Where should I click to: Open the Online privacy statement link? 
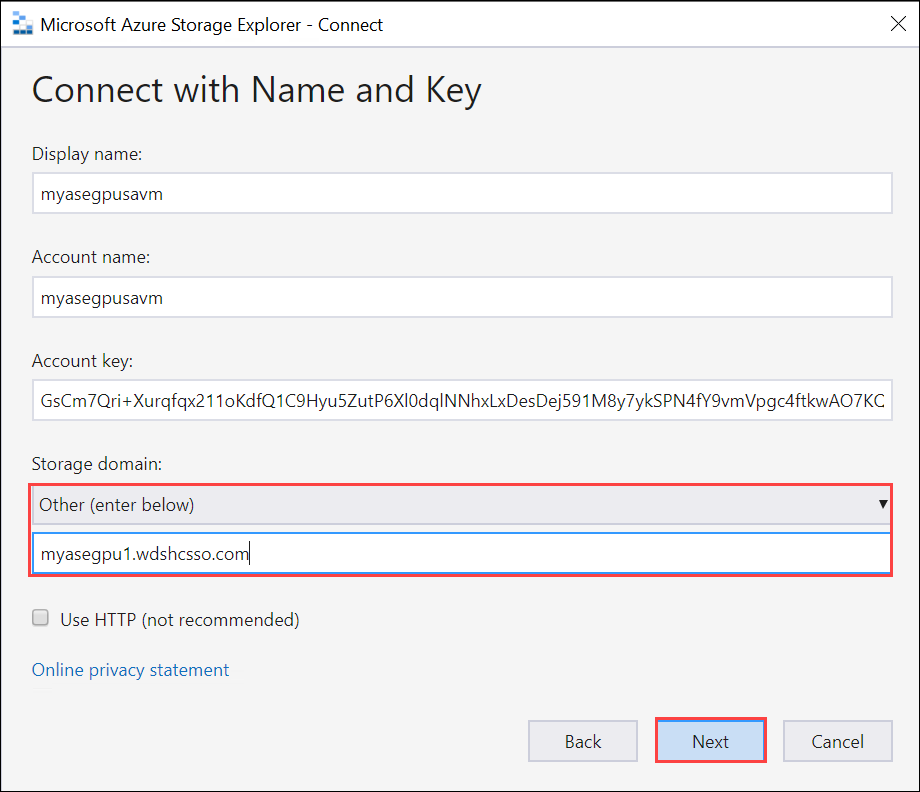coord(129,670)
